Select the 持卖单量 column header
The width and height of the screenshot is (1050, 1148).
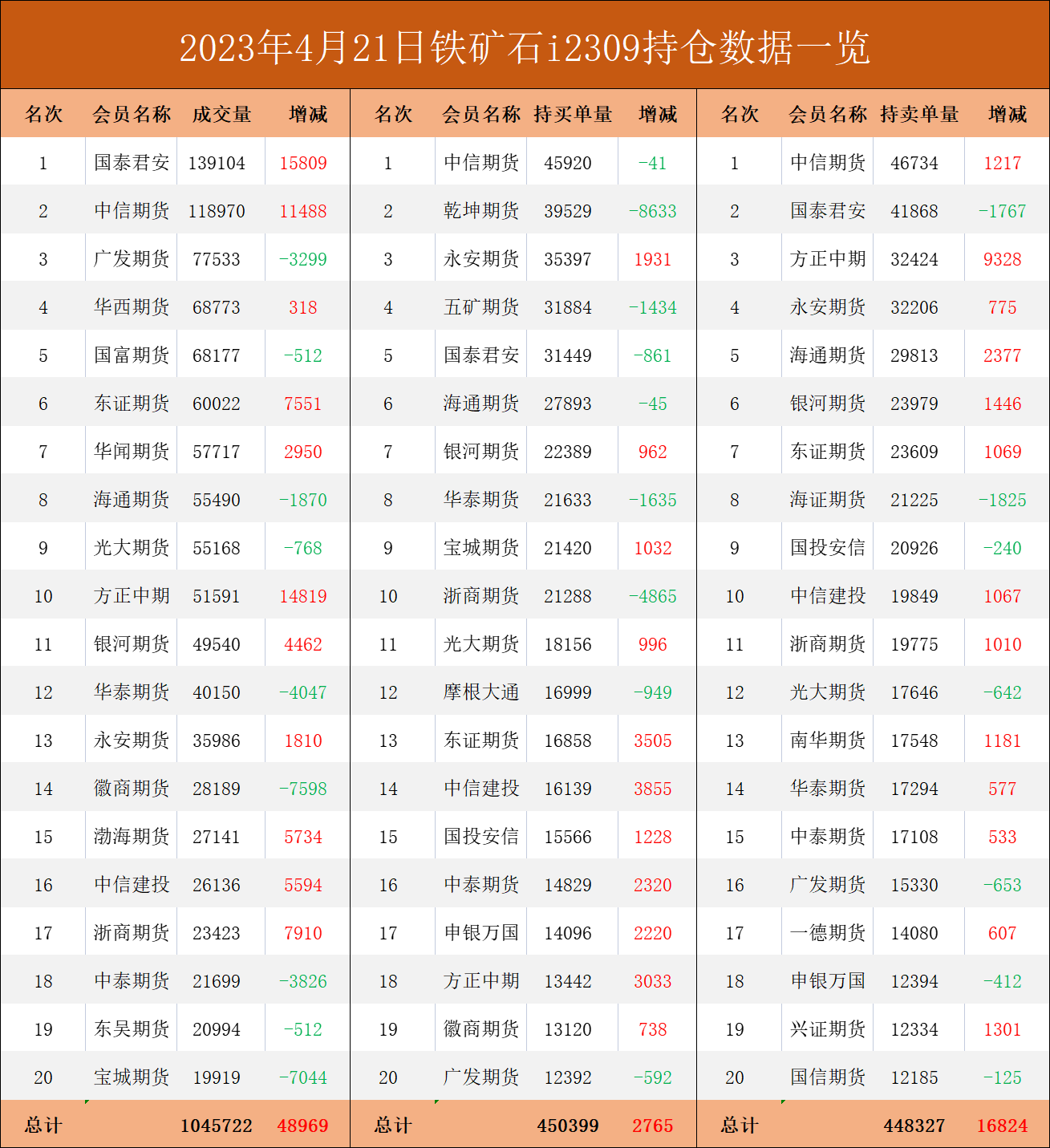pos(919,115)
